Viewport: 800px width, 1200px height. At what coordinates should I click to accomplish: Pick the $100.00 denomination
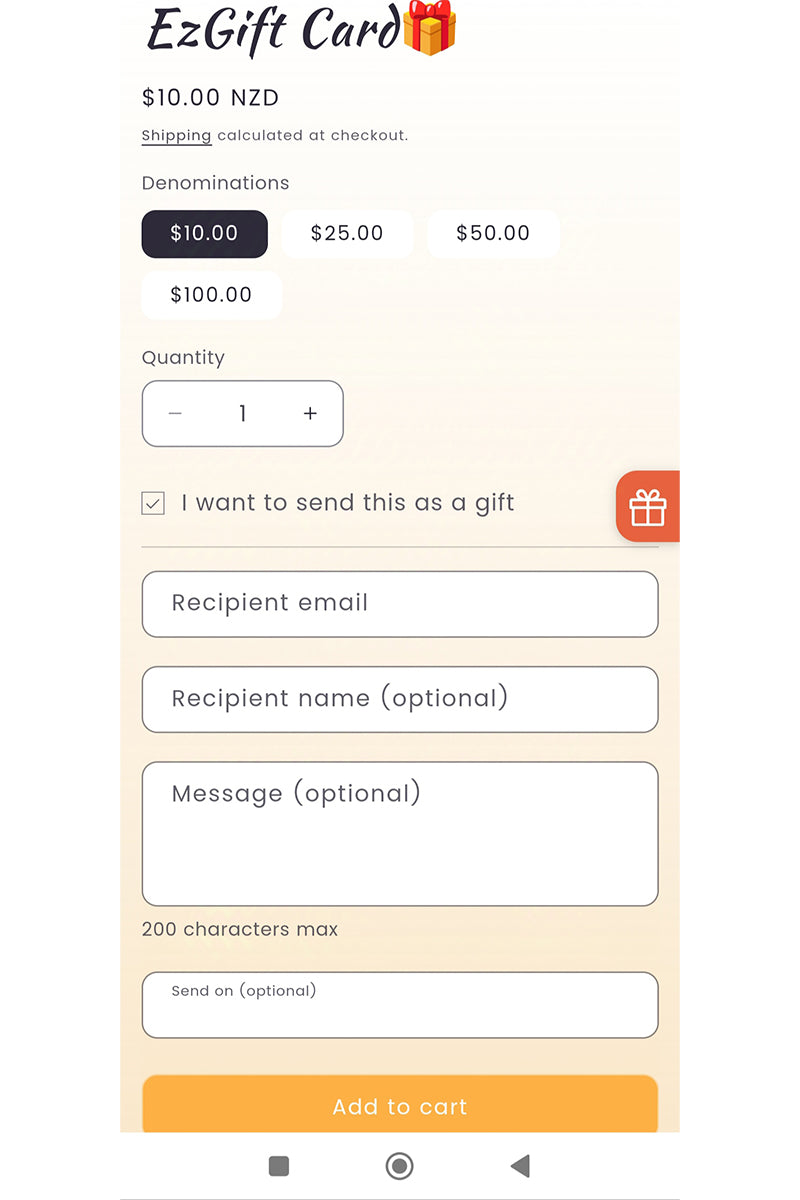211,295
